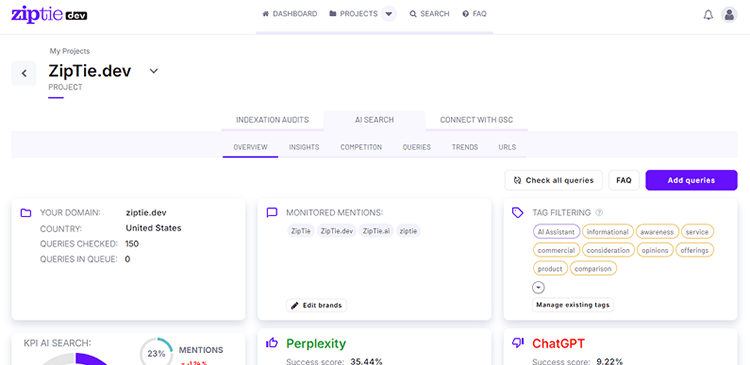750x365 pixels.
Task: Switch to the Insights sub-tab
Action: pyautogui.click(x=304, y=147)
